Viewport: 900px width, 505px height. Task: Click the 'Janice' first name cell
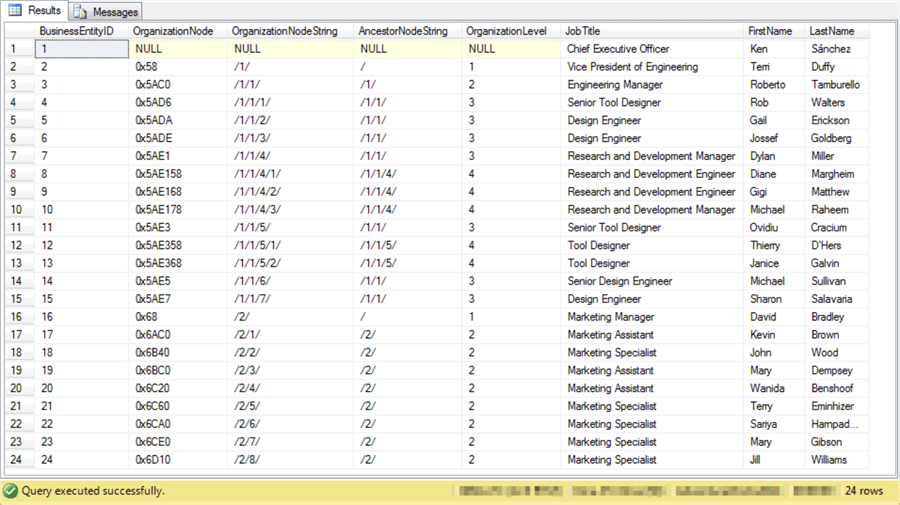point(774,263)
